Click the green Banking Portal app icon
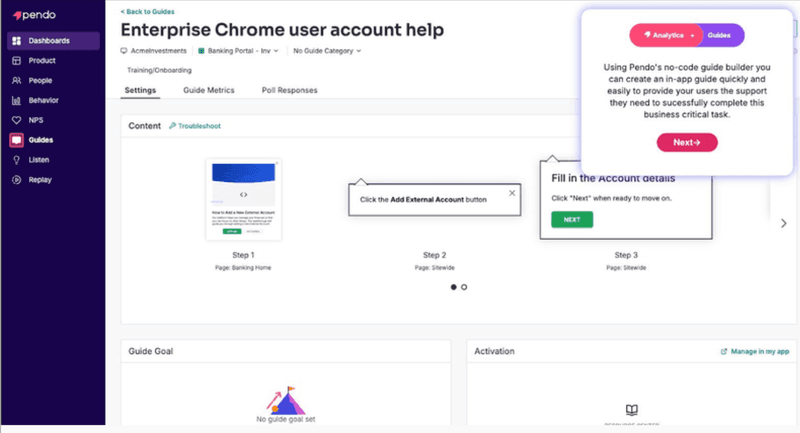800x433 pixels. pyautogui.click(x=202, y=51)
